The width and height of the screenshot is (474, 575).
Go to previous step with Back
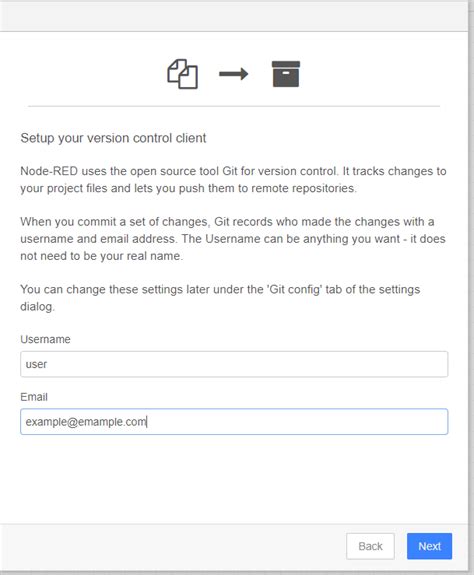pos(370,546)
